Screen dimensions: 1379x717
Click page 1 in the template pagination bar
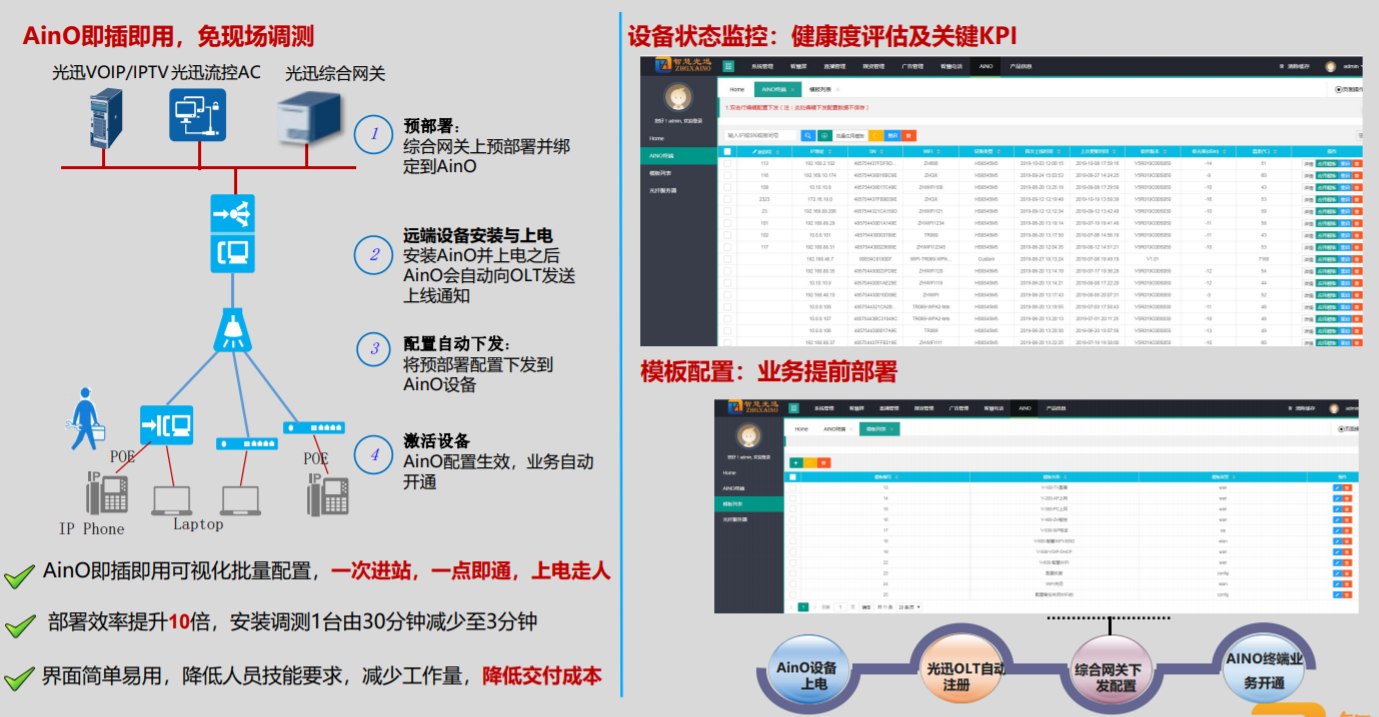(x=803, y=607)
